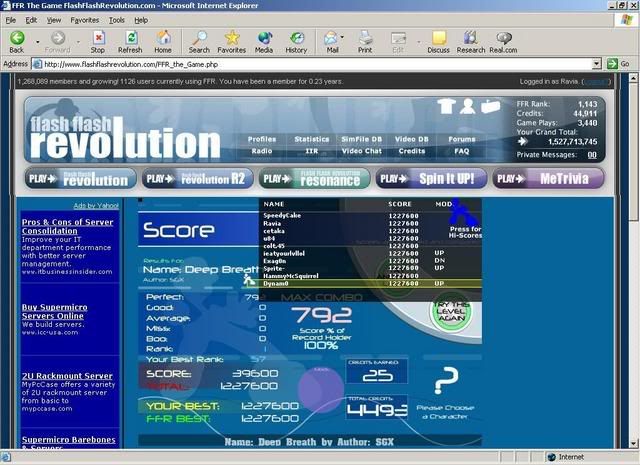Screen dimensions: 640x465
Task: Open the Favorites menu
Action: (83, 20)
